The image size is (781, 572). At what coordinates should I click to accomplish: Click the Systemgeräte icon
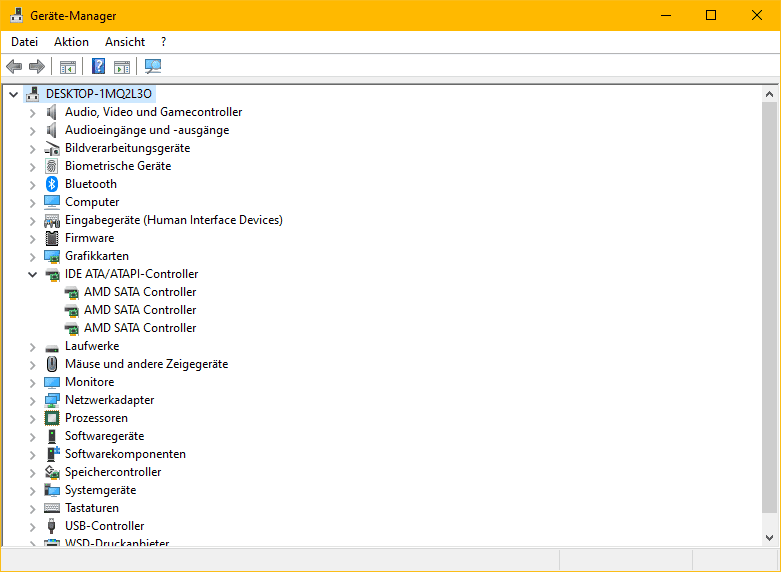(52, 490)
